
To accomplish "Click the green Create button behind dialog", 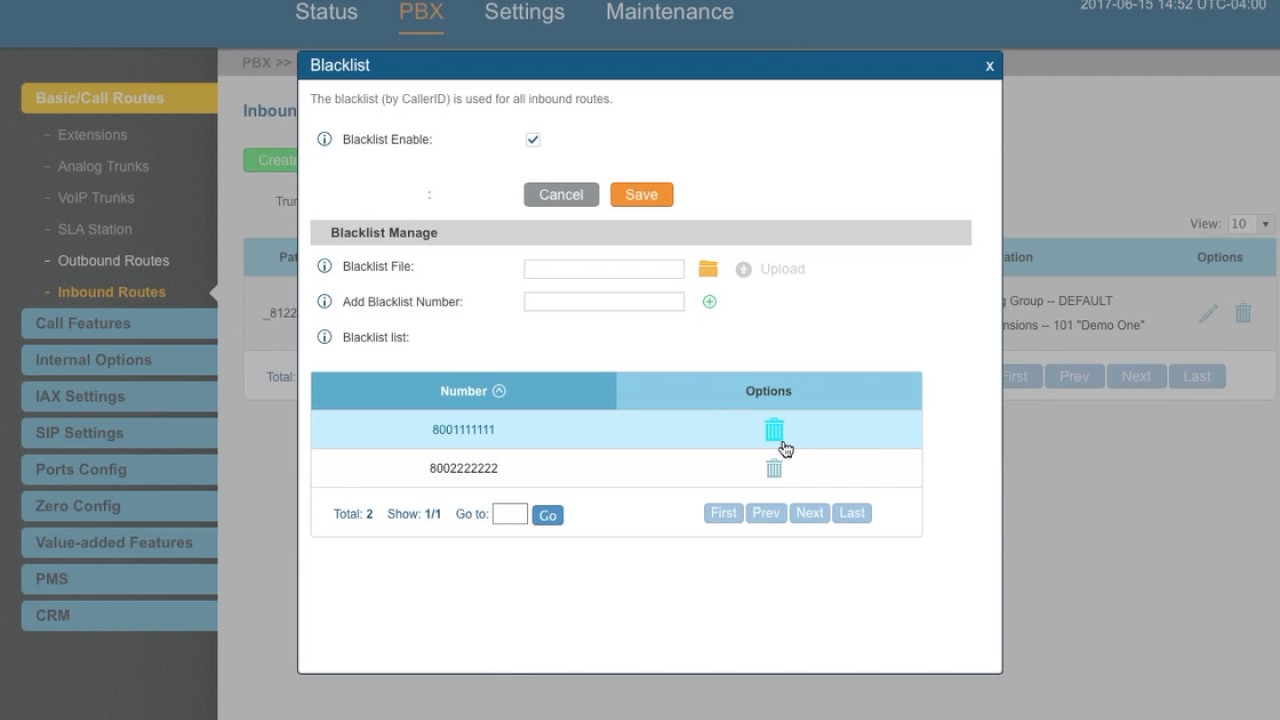I will pos(271,160).
